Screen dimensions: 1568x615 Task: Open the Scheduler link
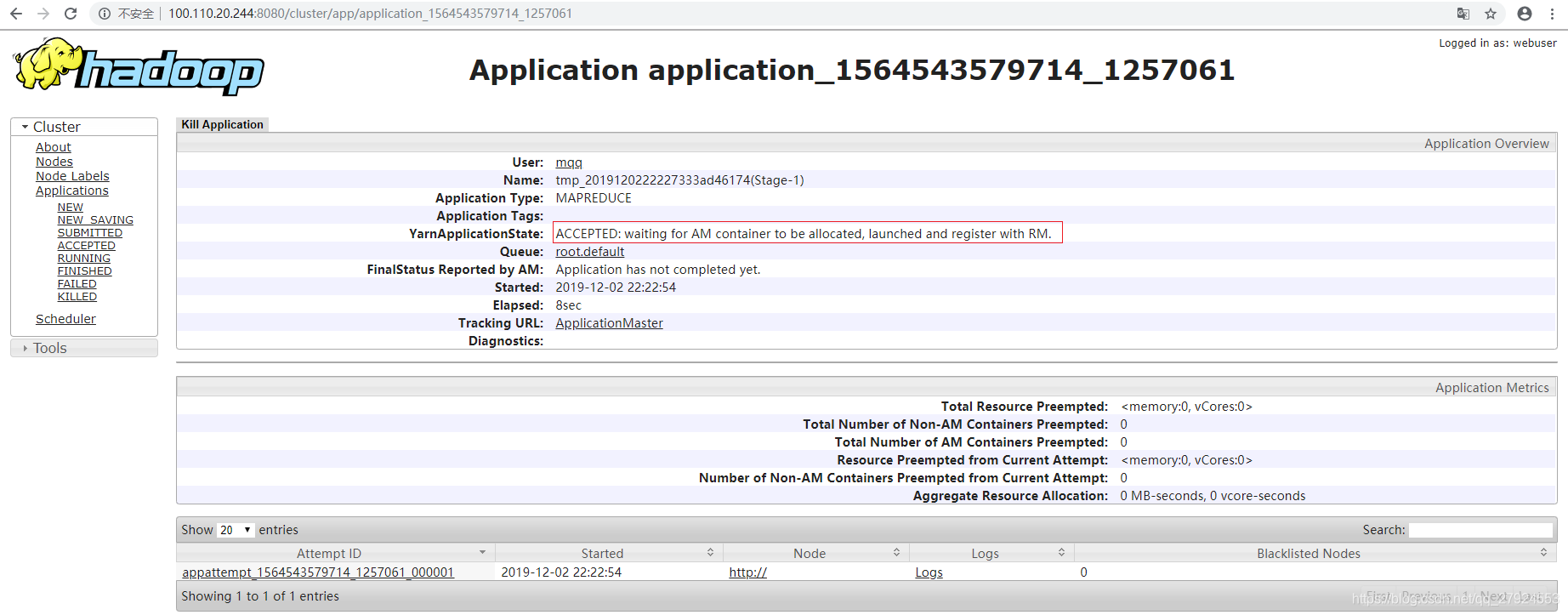(65, 319)
